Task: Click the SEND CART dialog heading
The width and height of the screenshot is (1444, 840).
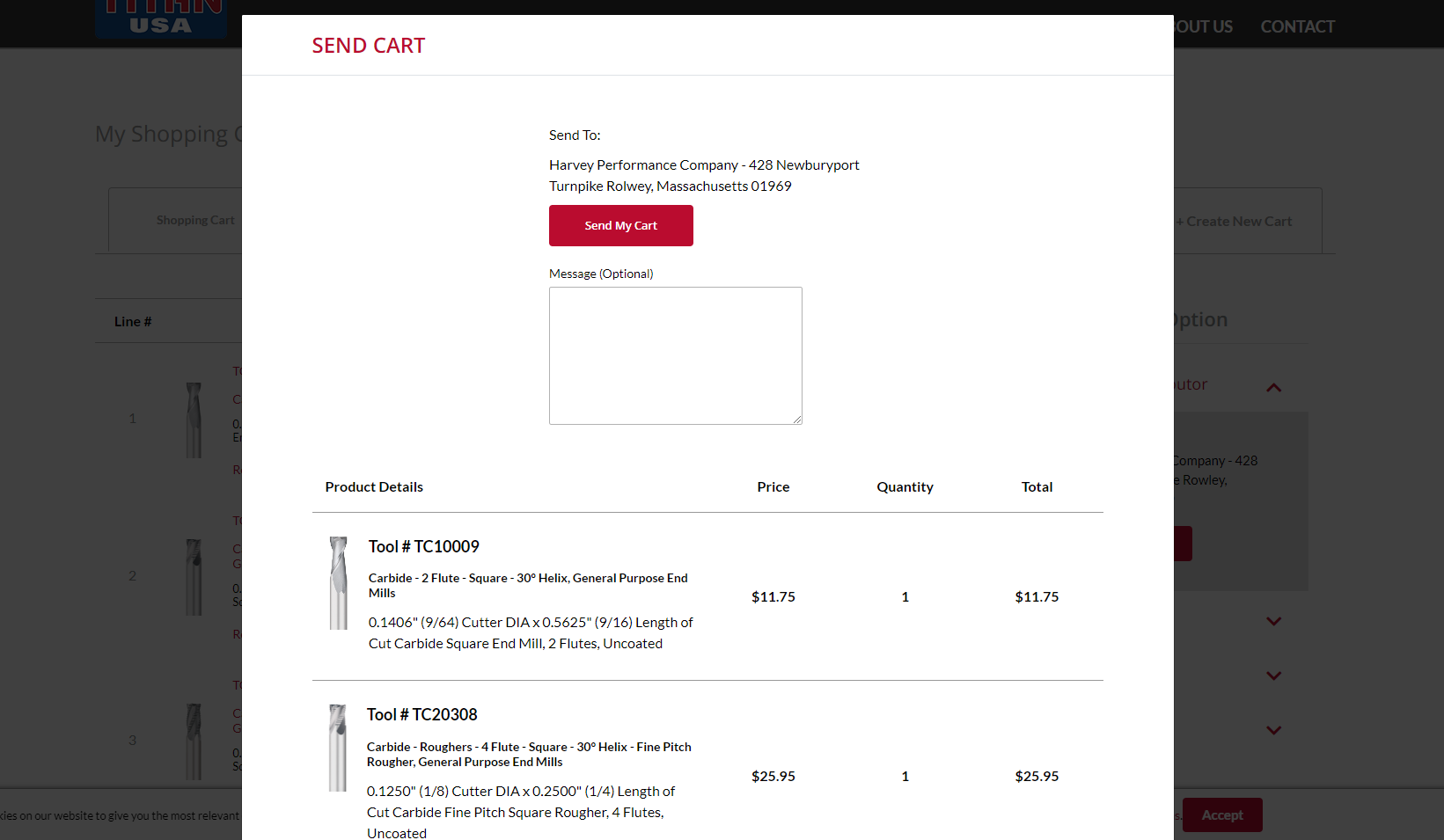Action: point(368,46)
